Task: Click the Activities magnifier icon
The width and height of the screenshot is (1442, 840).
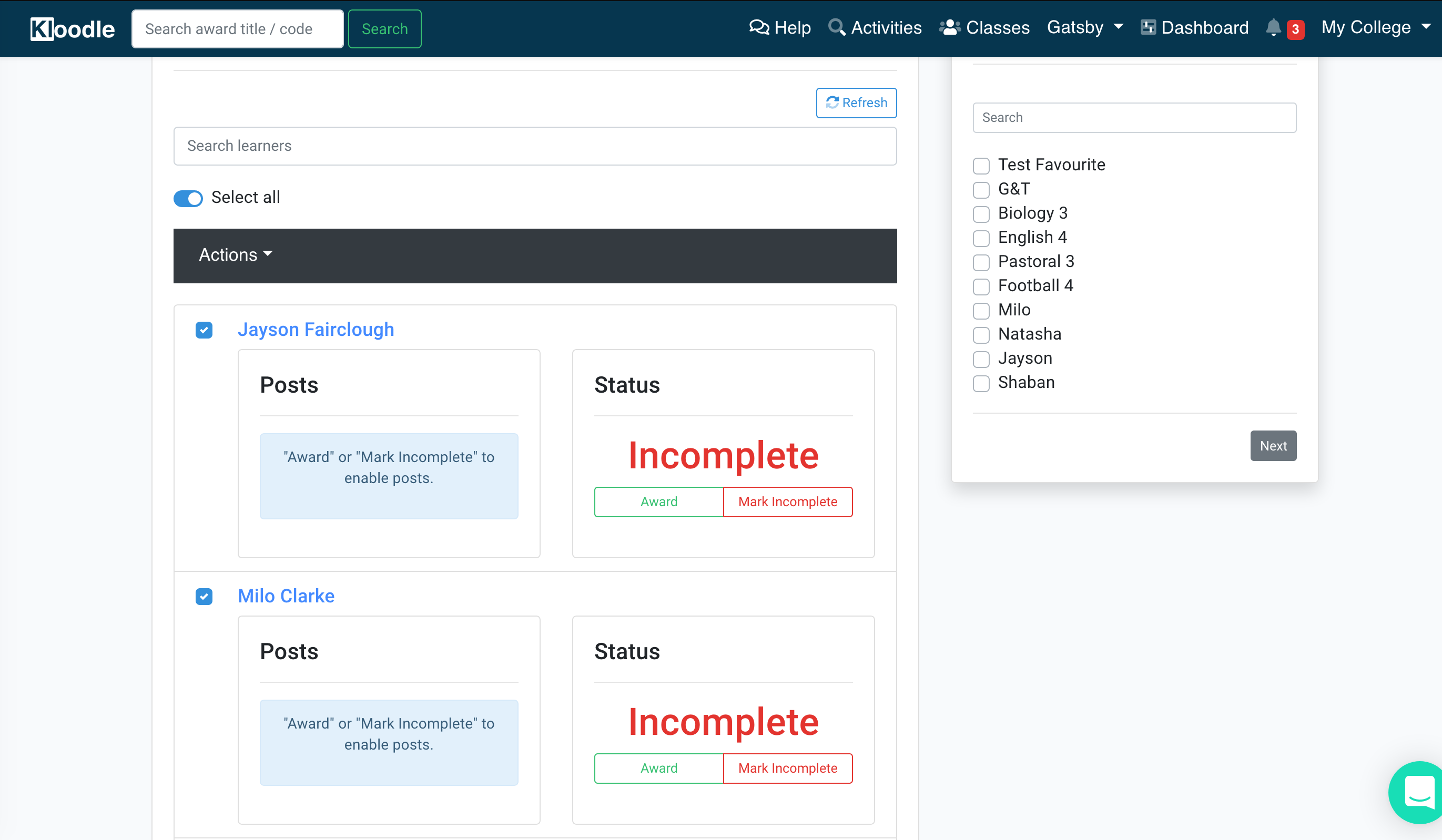Action: click(837, 27)
